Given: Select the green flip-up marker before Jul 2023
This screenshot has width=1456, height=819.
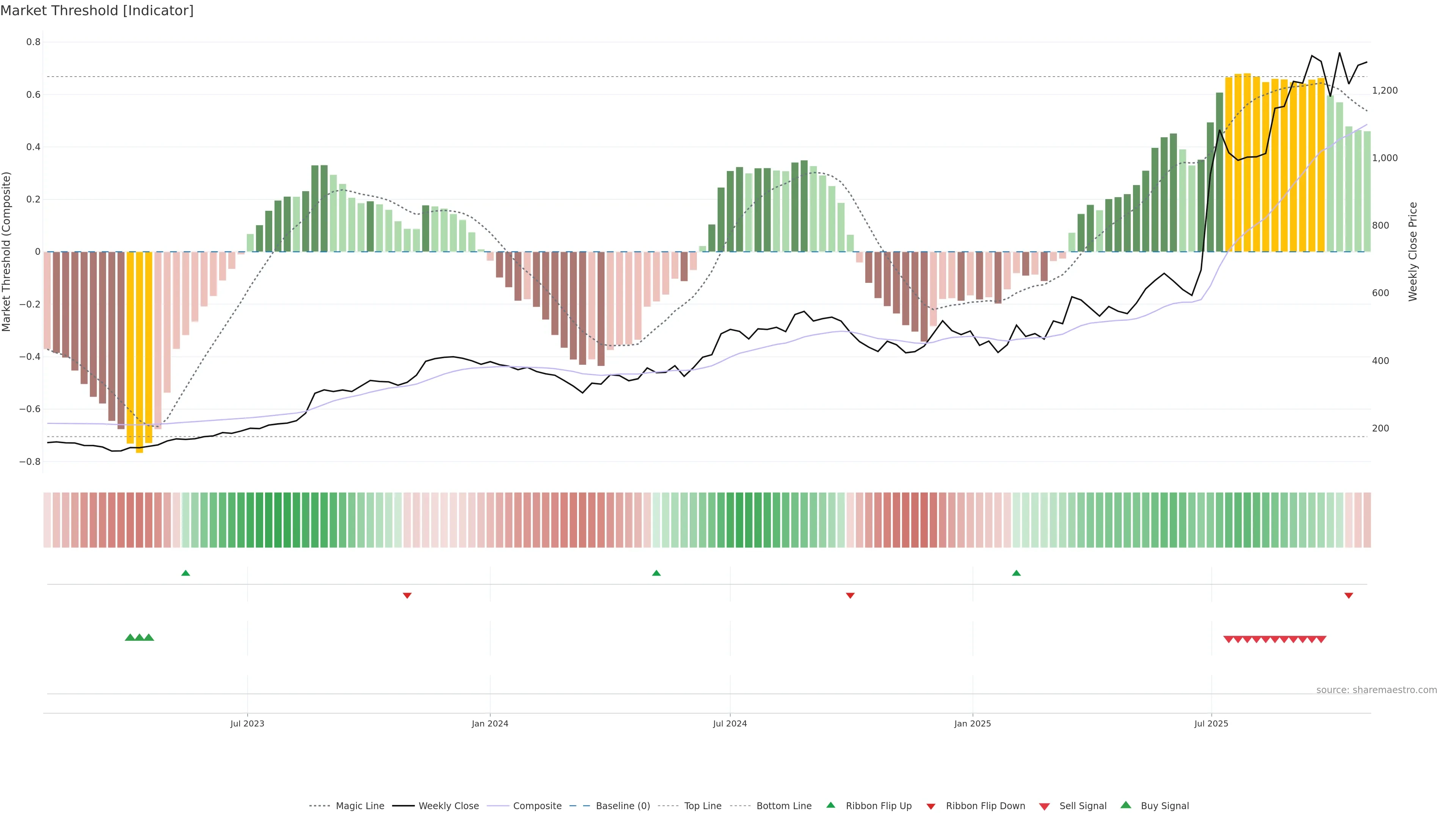Looking at the screenshot, I should click(185, 573).
